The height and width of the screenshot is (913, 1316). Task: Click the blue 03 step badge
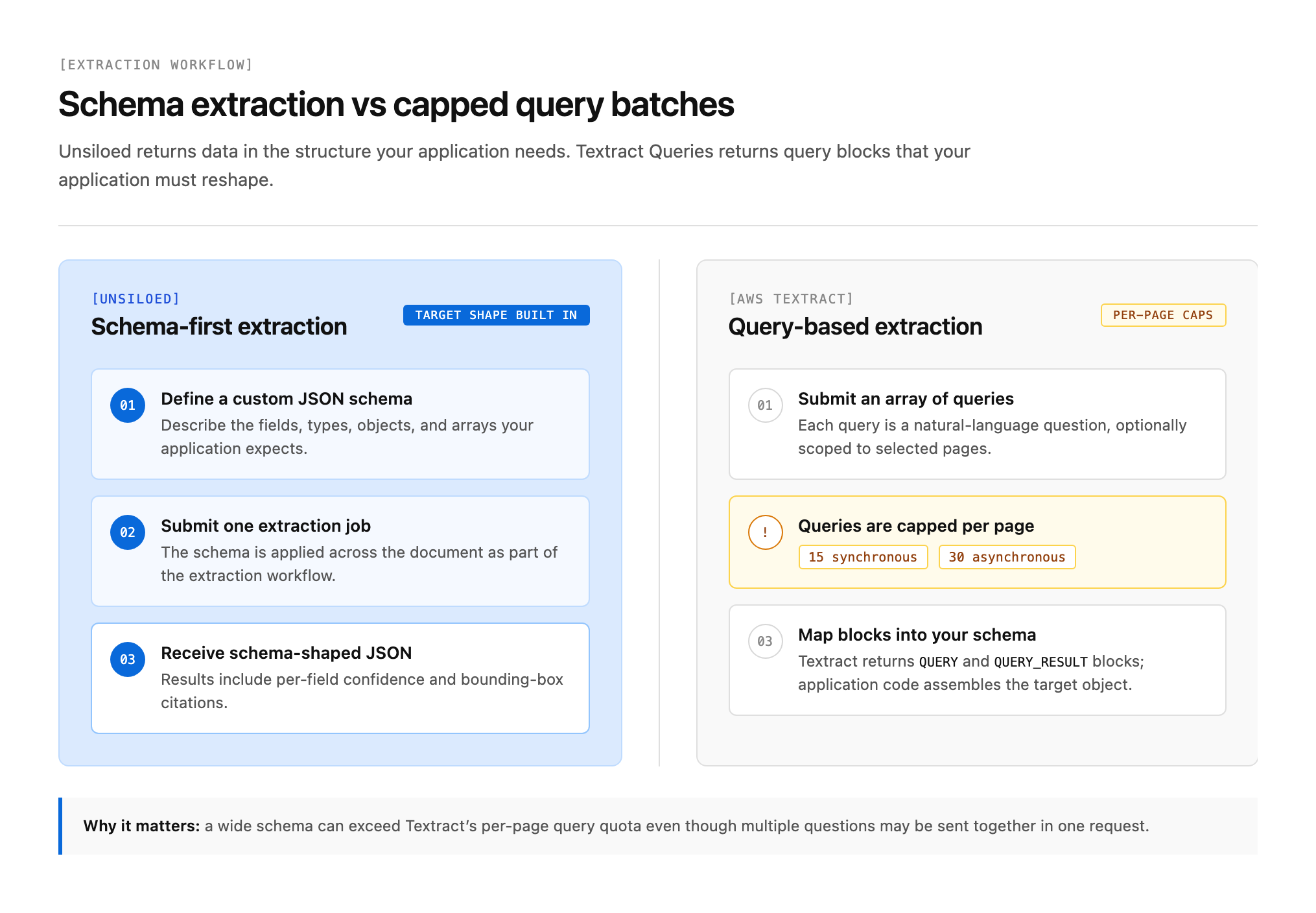pyautogui.click(x=128, y=659)
